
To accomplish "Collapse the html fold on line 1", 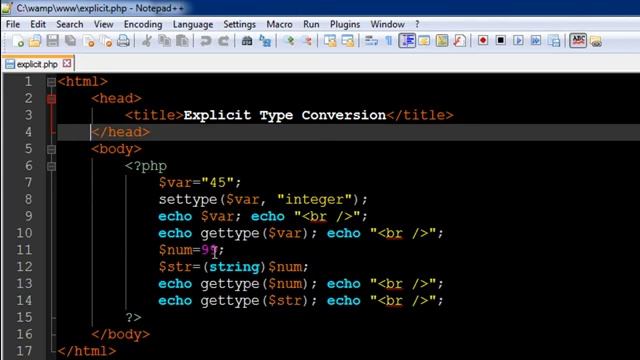I will point(51,82).
